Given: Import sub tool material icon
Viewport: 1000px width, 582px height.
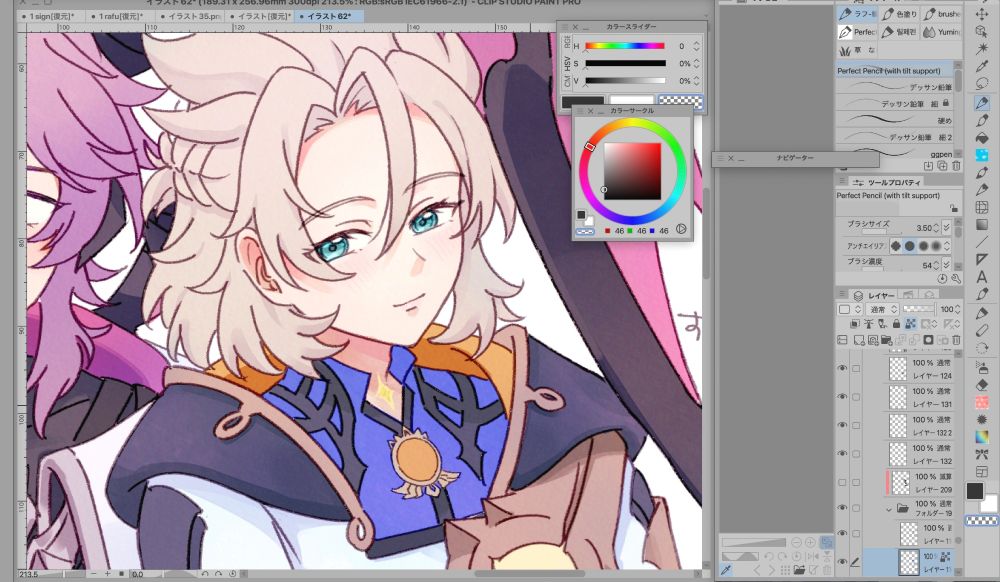Looking at the screenshot, I should (x=929, y=166).
